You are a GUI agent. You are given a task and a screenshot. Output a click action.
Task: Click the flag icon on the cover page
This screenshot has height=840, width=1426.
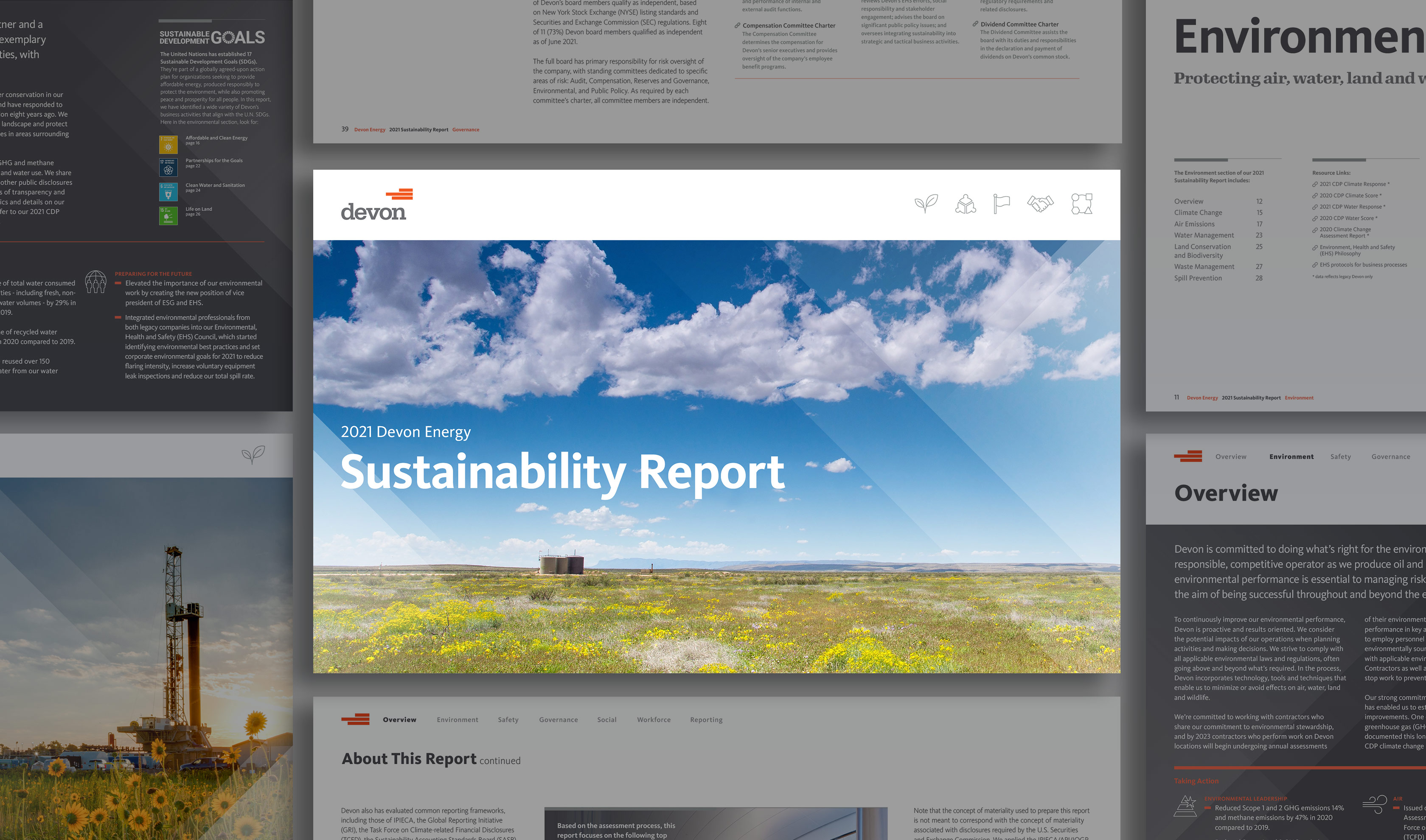[x=1002, y=204]
